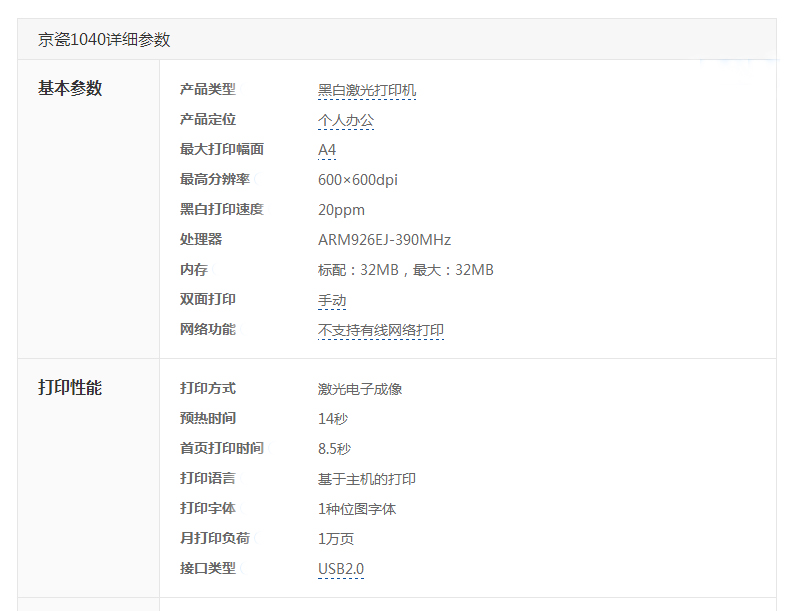Click the 最大打印幅面 label
The height and width of the screenshot is (611, 790).
tap(222, 150)
